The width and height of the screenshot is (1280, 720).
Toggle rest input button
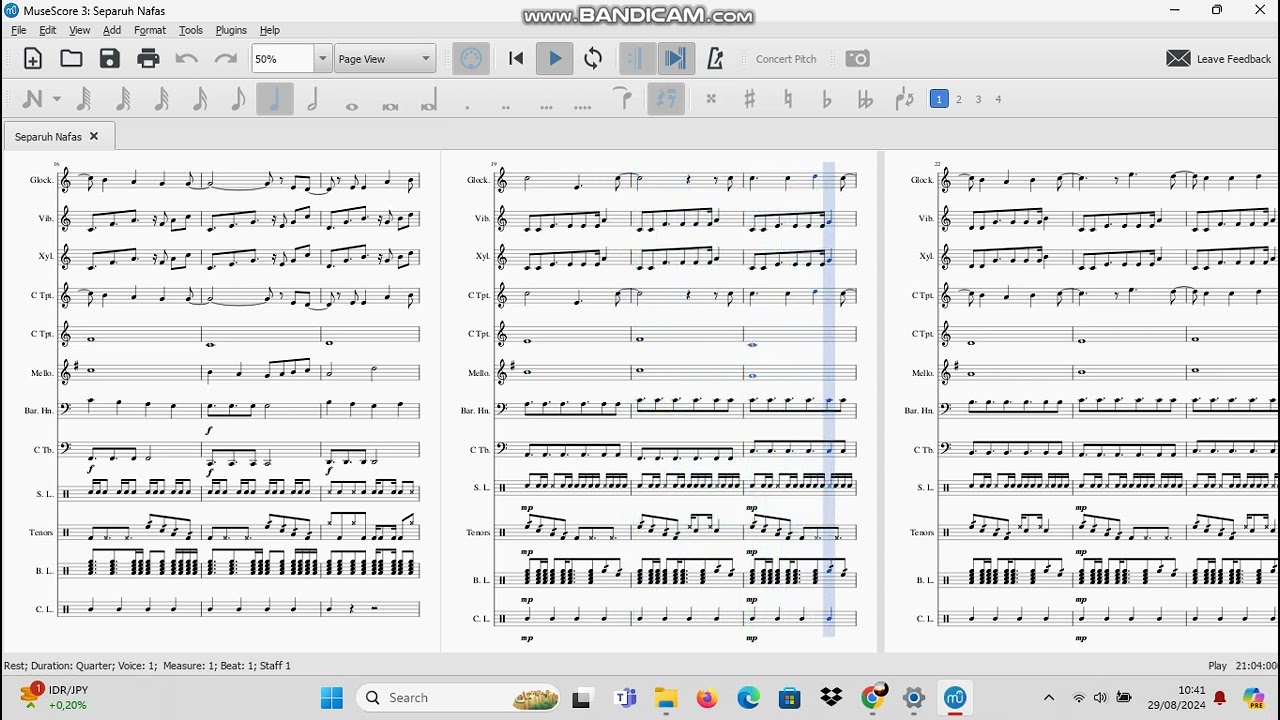click(x=667, y=99)
